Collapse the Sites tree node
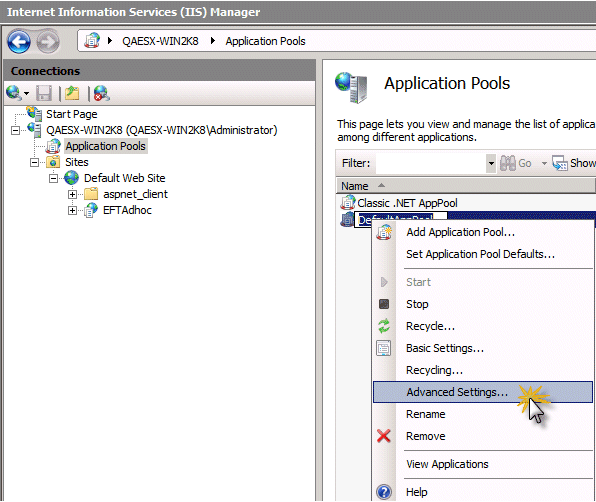This screenshot has height=502, width=596. coord(35,163)
